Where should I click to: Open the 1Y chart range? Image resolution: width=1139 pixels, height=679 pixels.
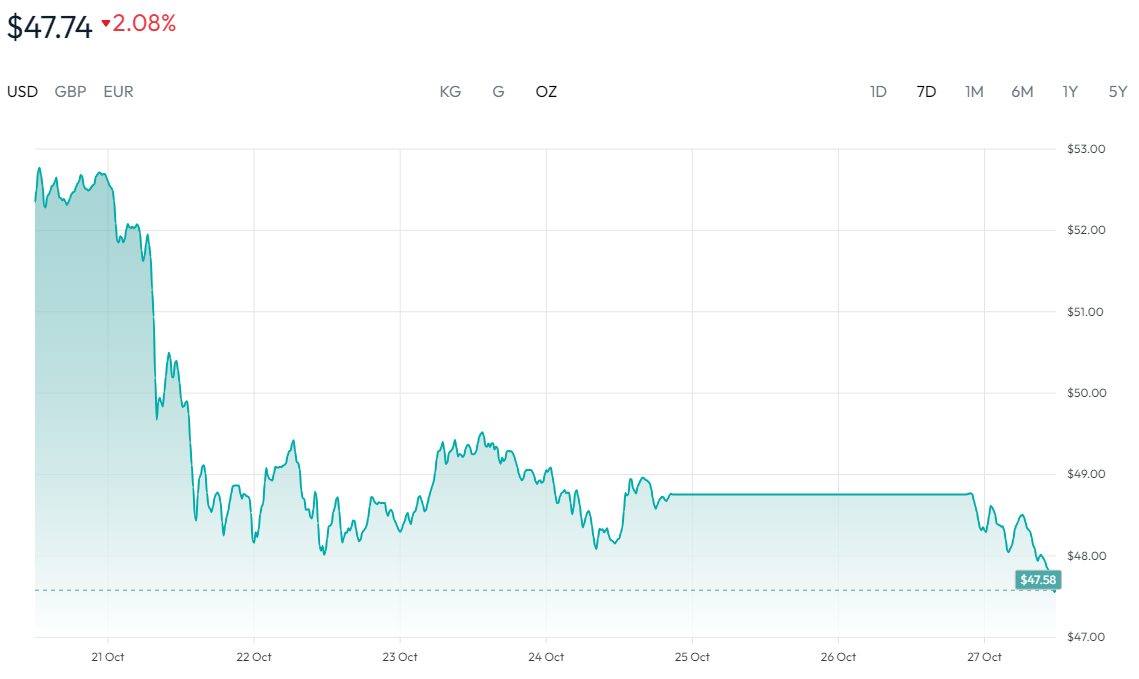click(1070, 92)
